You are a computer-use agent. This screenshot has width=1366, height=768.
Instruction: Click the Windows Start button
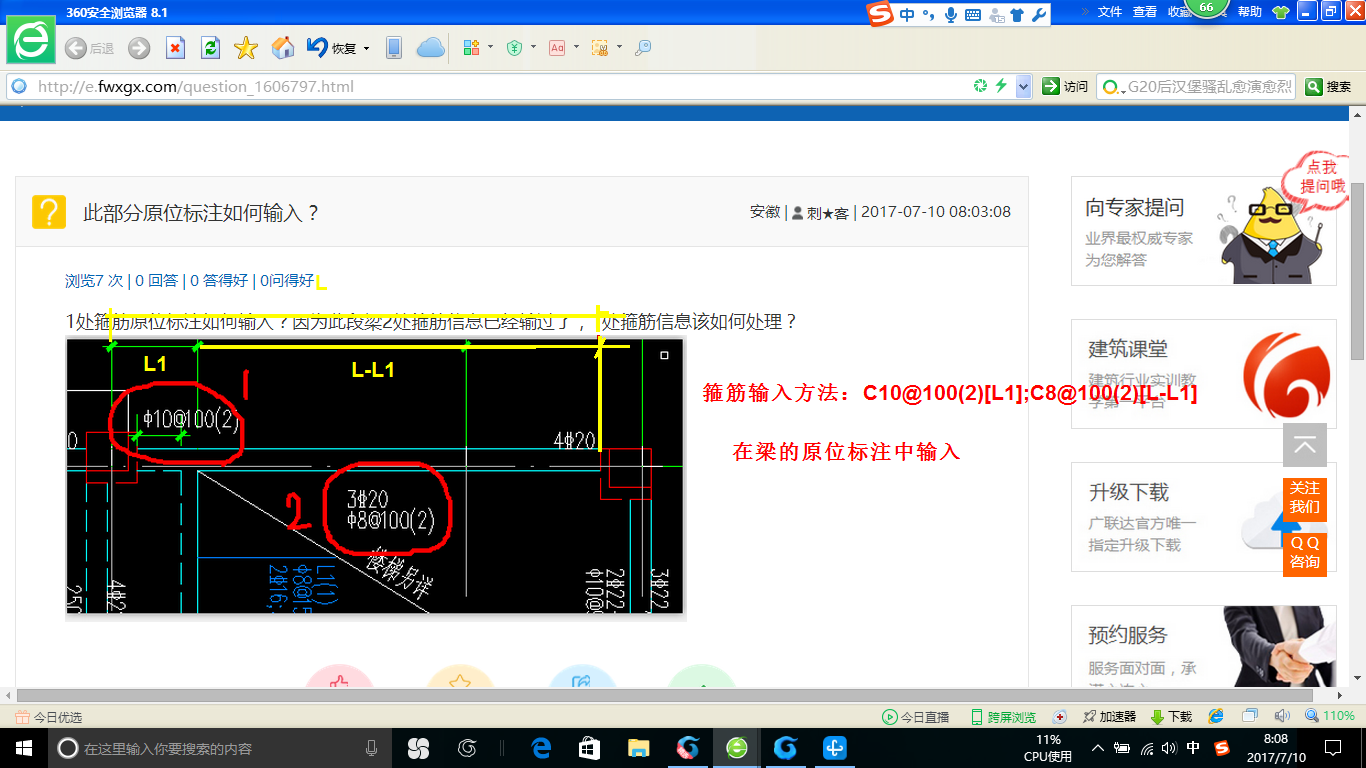coord(23,748)
